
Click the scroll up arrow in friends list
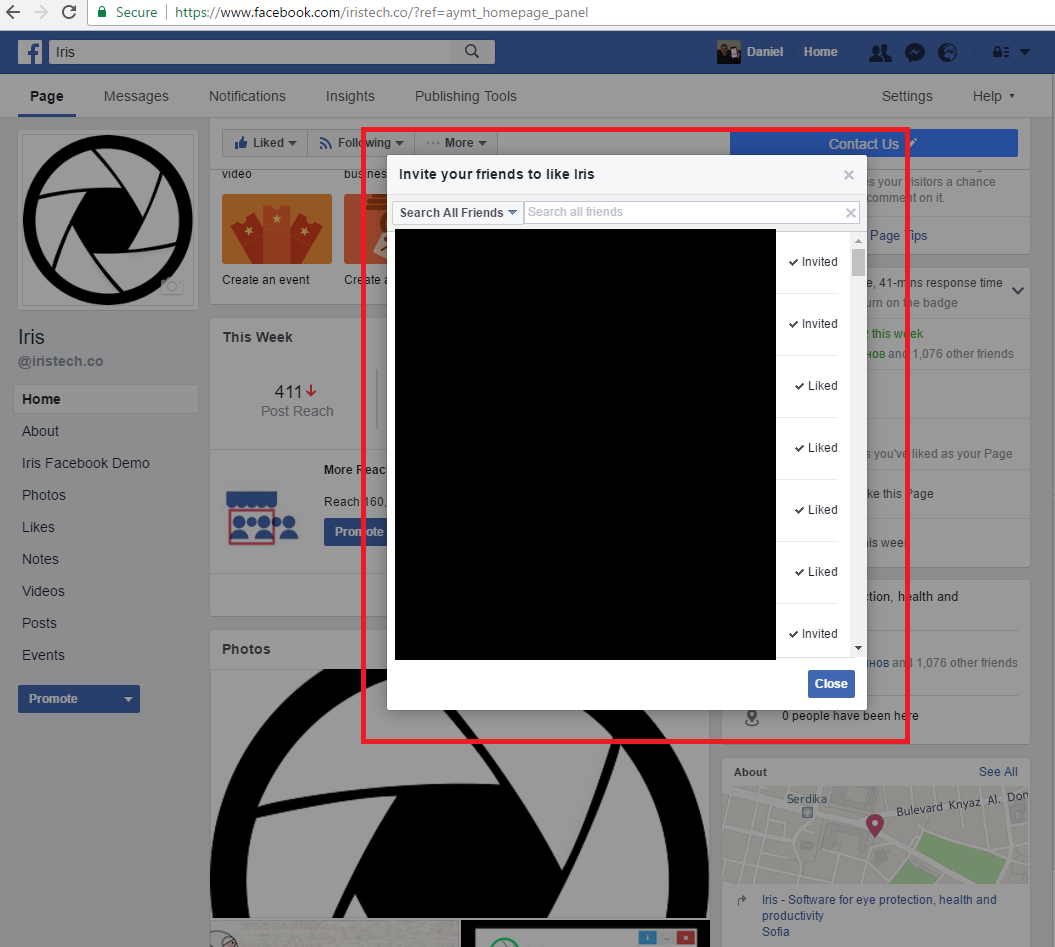pos(858,241)
